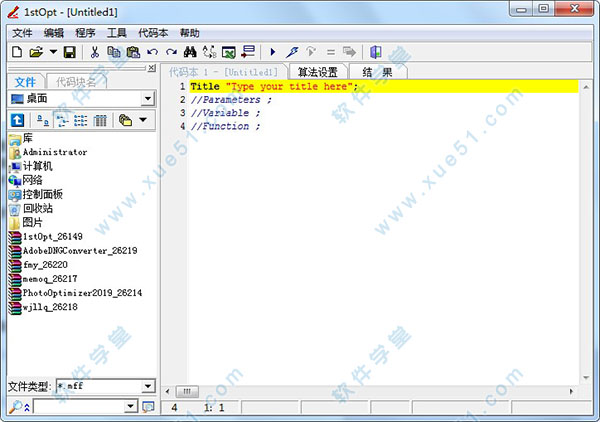The image size is (600, 422).
Task: Switch to the 算法设置 tab
Action: click(x=318, y=72)
